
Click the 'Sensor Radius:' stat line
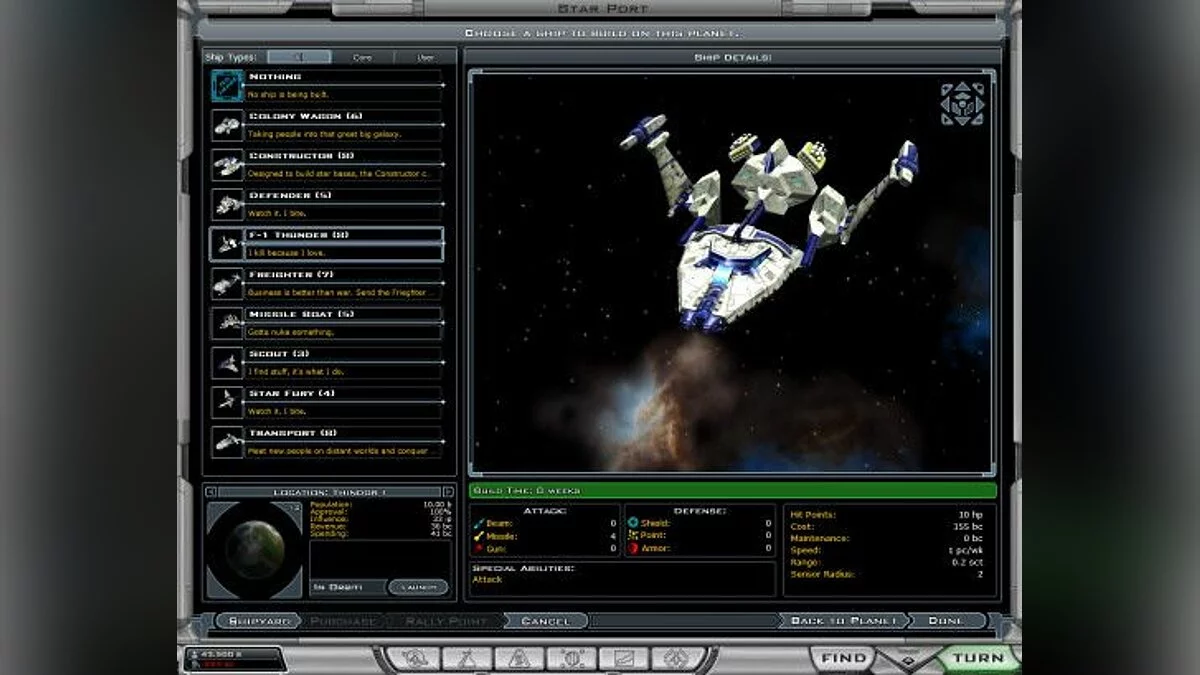tap(888, 575)
